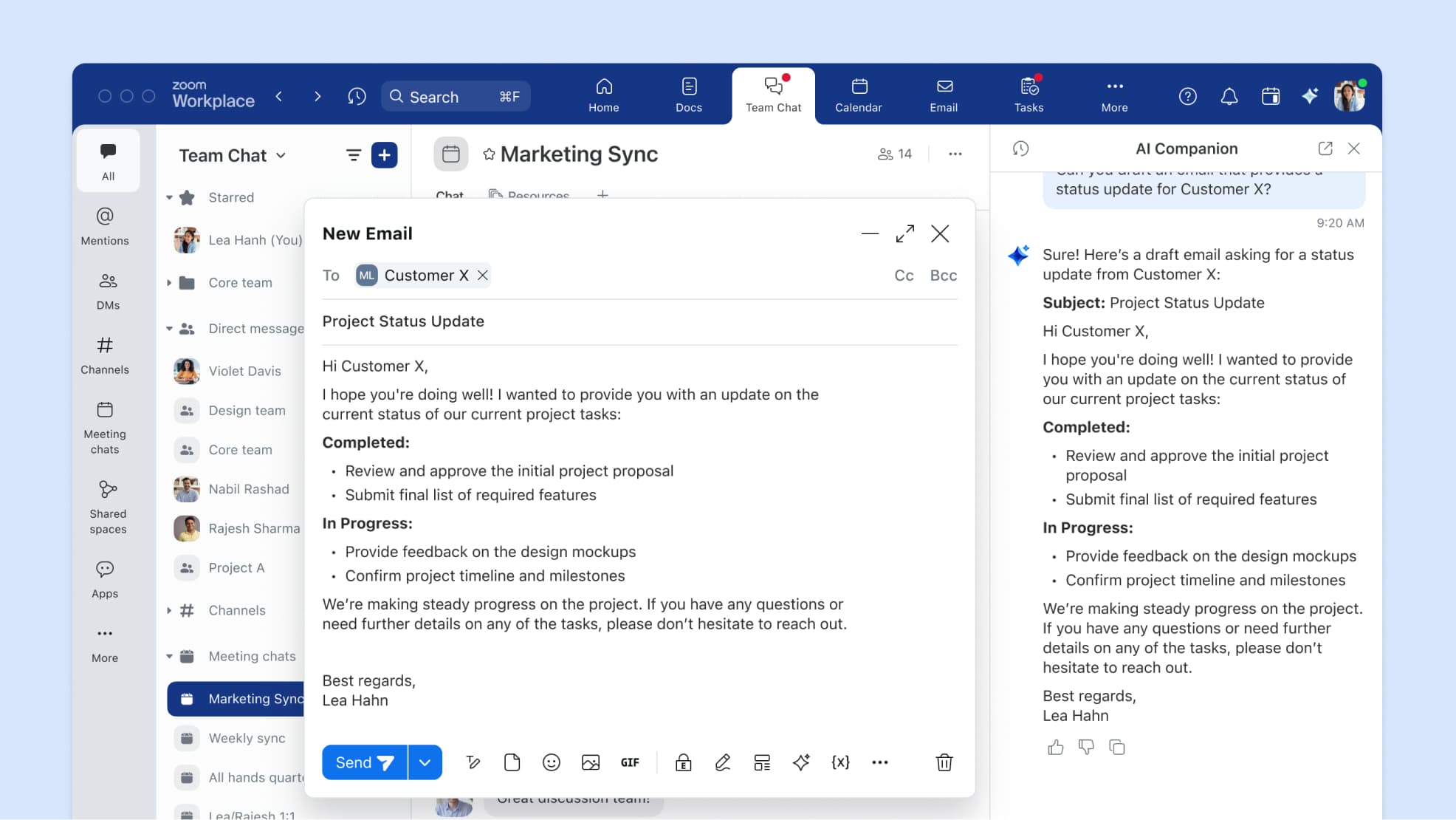This screenshot has height=820, width=1456.
Task: Click the AI Companion sparkle compose icon
Action: pyautogui.click(x=801, y=762)
